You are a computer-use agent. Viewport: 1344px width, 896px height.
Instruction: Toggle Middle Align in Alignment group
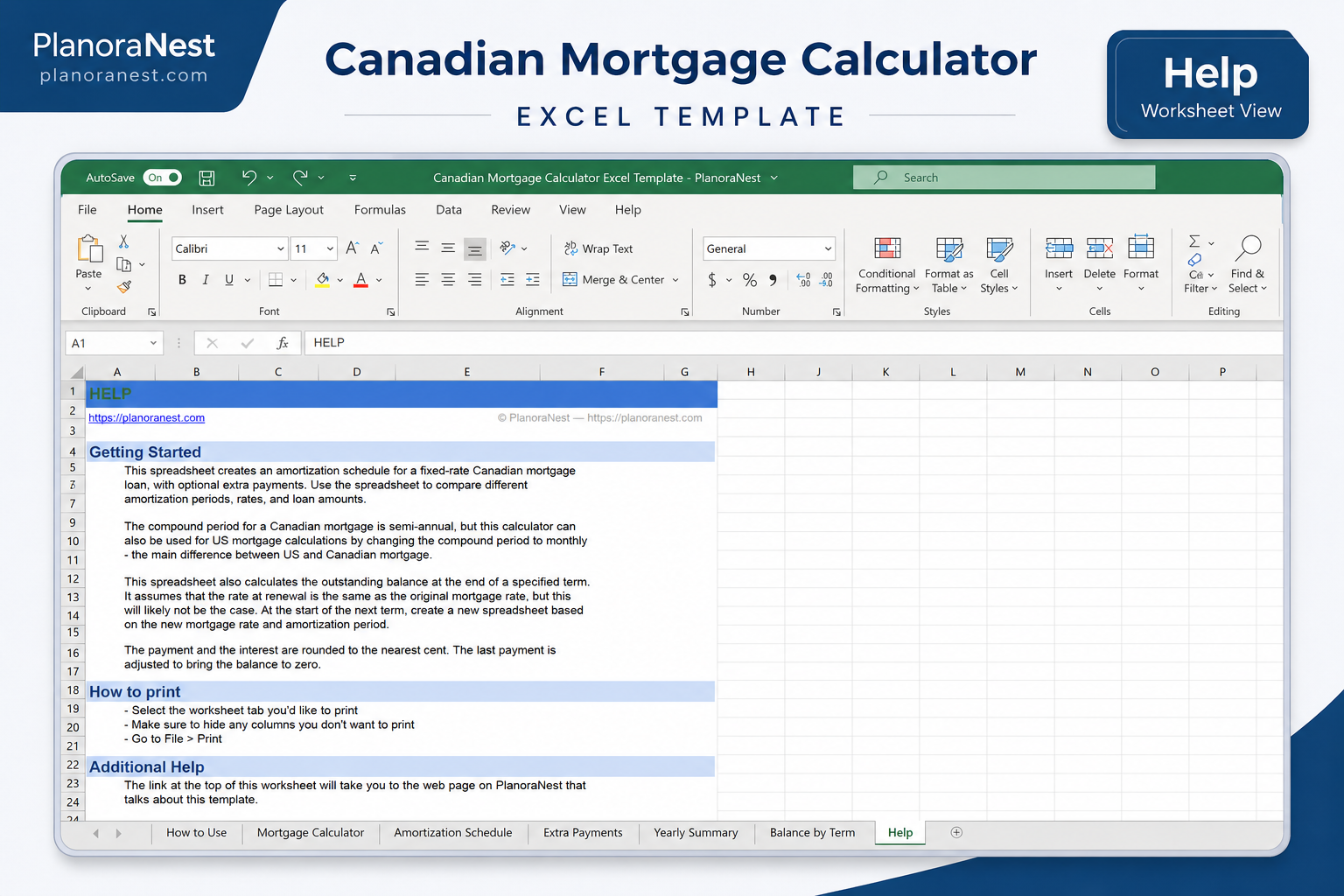448,248
